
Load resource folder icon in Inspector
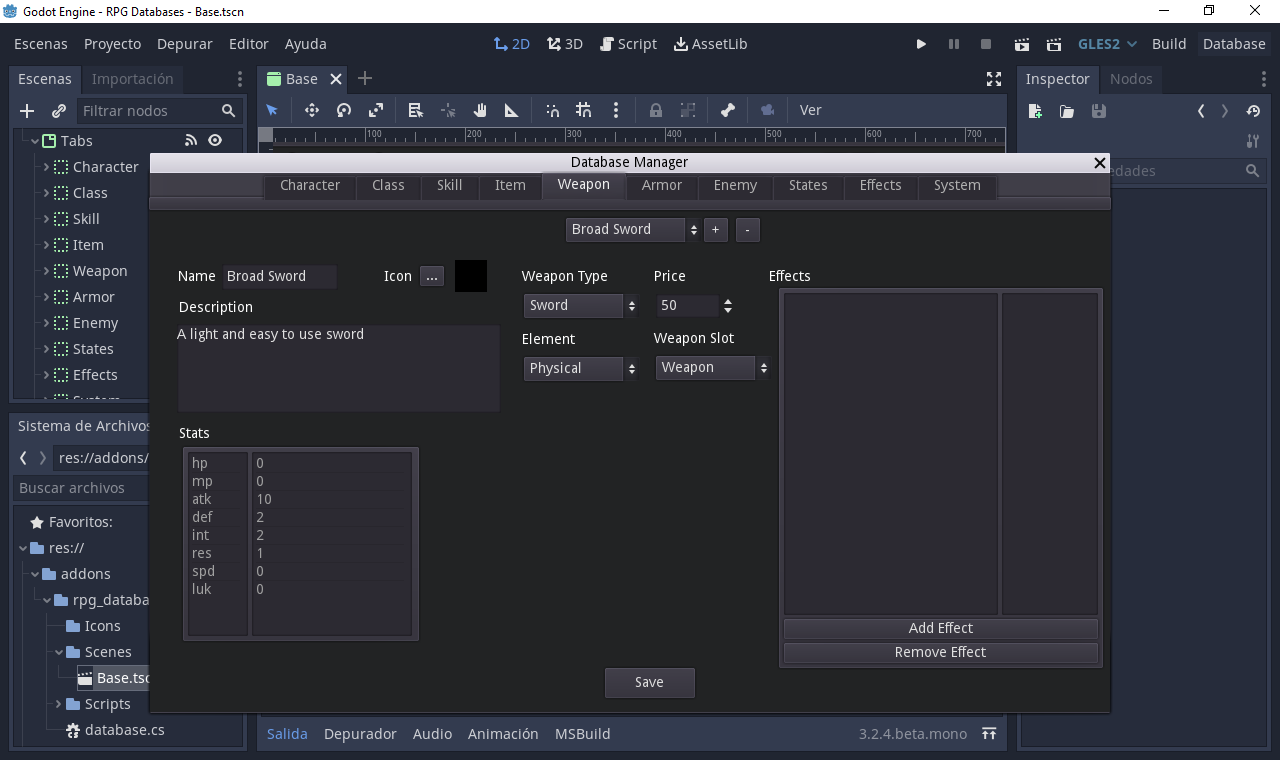[1067, 111]
